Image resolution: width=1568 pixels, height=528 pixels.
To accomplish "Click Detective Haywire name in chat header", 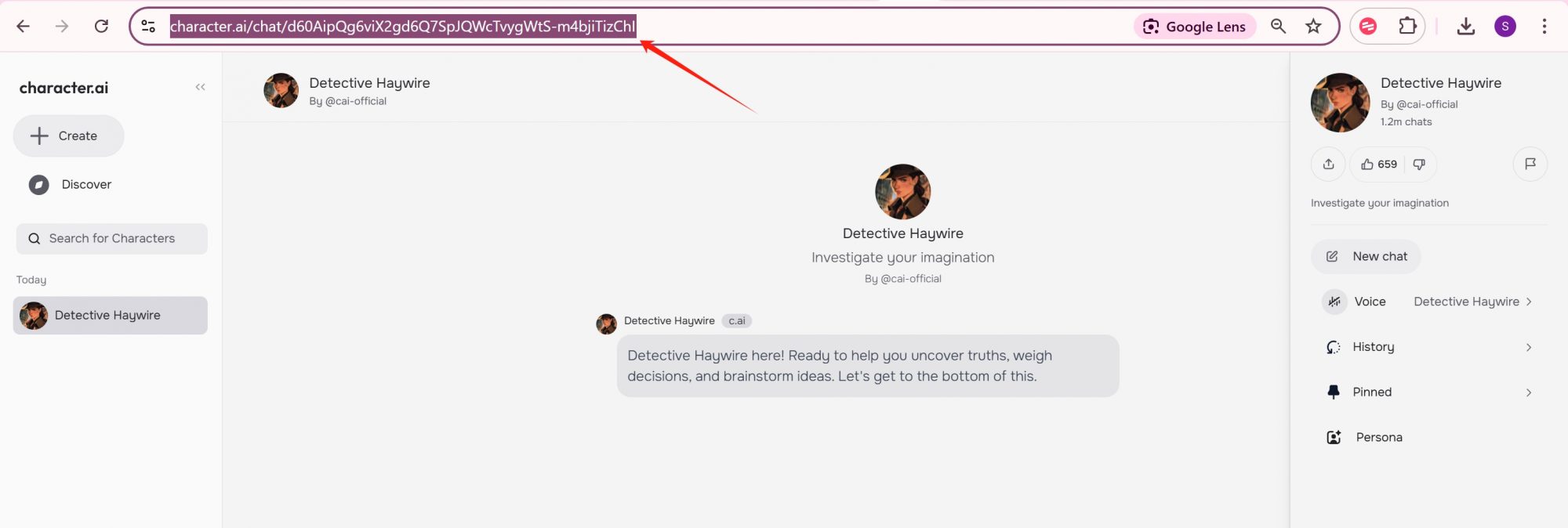I will pyautogui.click(x=369, y=83).
